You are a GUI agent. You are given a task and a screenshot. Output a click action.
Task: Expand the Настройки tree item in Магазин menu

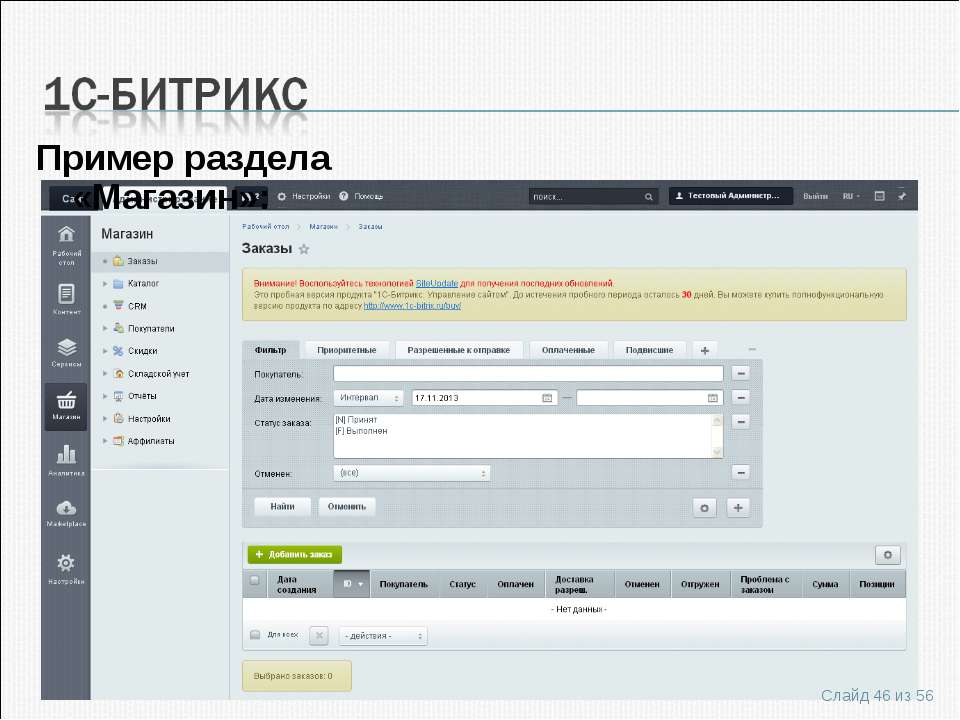pyautogui.click(x=105, y=419)
